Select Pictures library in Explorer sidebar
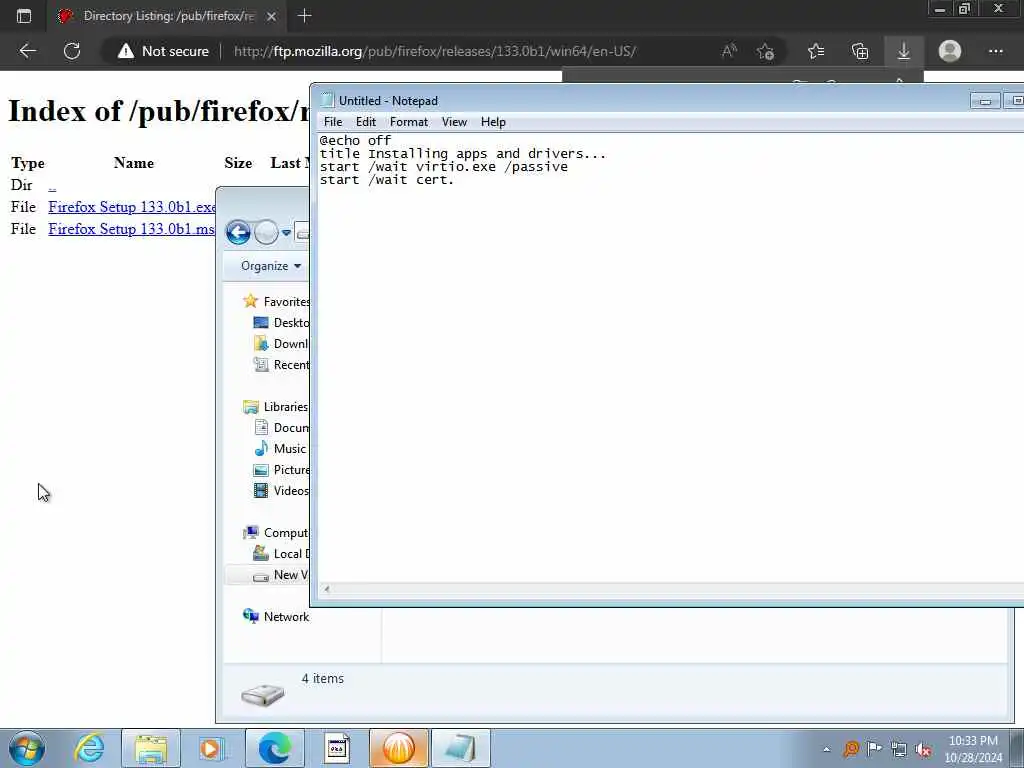 pos(281,470)
